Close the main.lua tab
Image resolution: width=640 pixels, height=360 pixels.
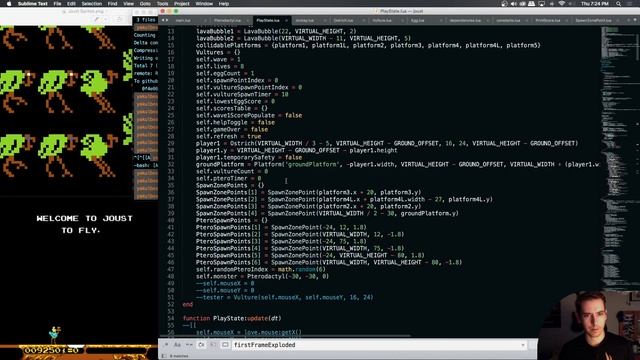click(x=205, y=20)
